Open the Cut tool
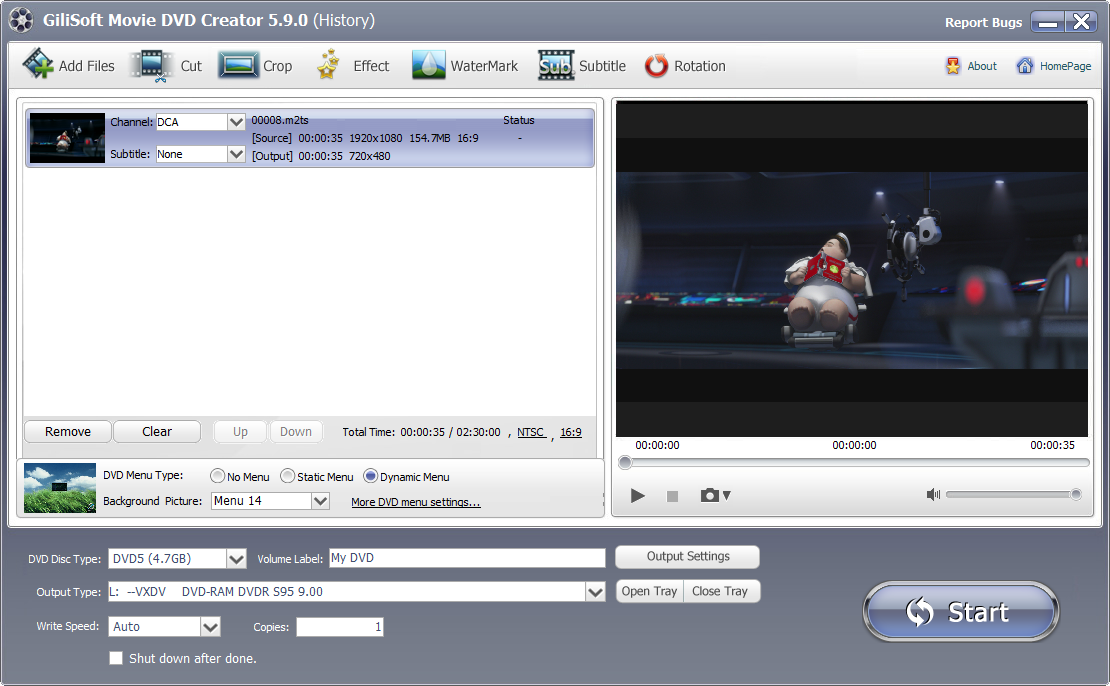Screen dimensions: 1110x686 tap(152, 66)
